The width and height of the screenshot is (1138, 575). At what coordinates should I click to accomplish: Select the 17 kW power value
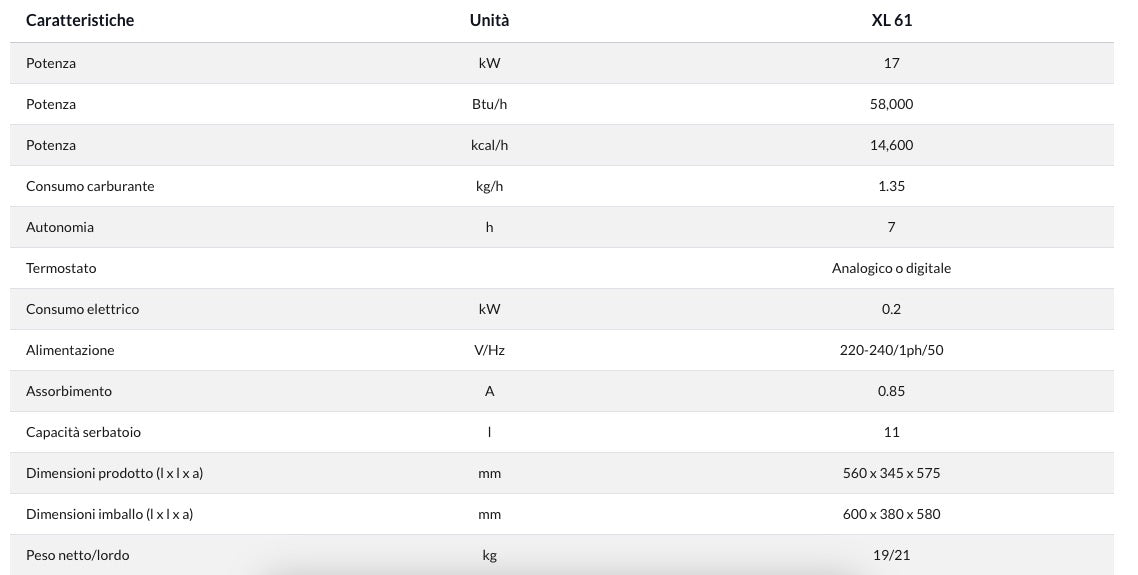click(891, 63)
